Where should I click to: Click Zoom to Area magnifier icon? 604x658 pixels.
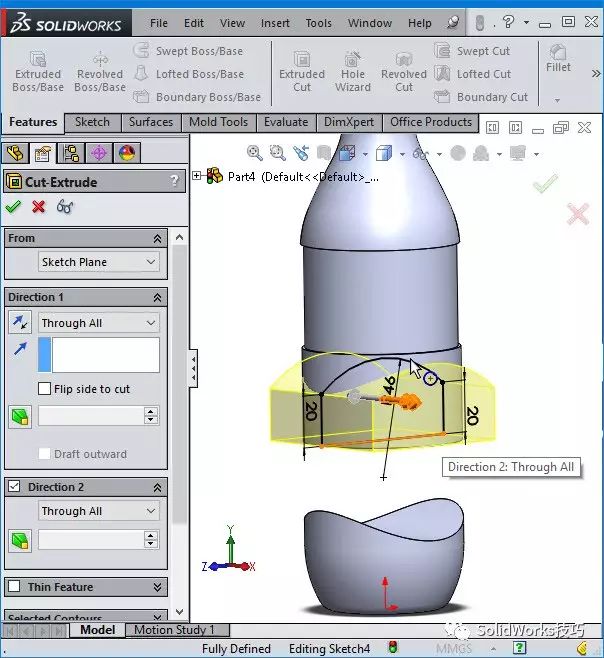[x=277, y=153]
